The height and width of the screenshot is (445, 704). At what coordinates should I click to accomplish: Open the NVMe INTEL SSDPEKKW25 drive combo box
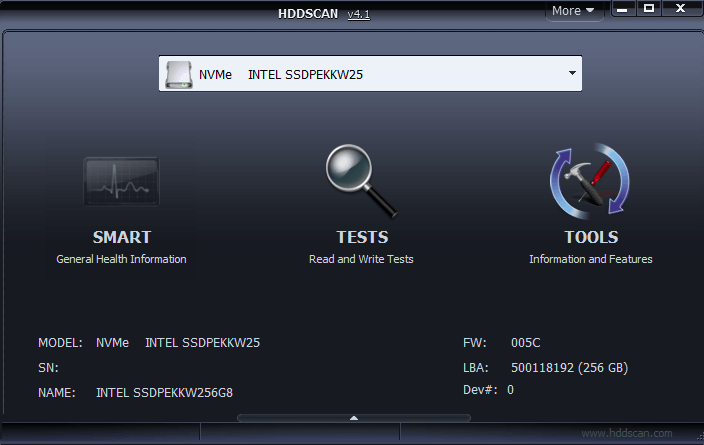370,73
